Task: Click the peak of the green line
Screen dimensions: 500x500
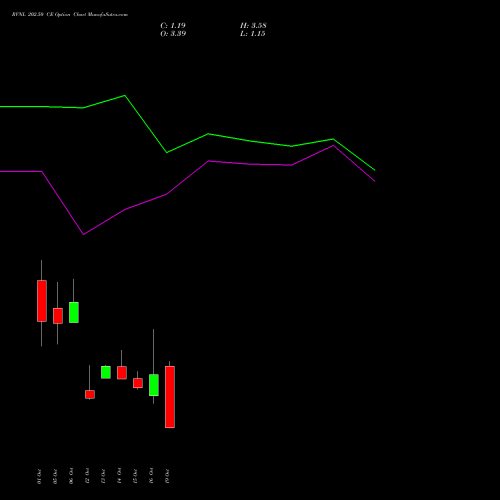Action: (x=125, y=96)
